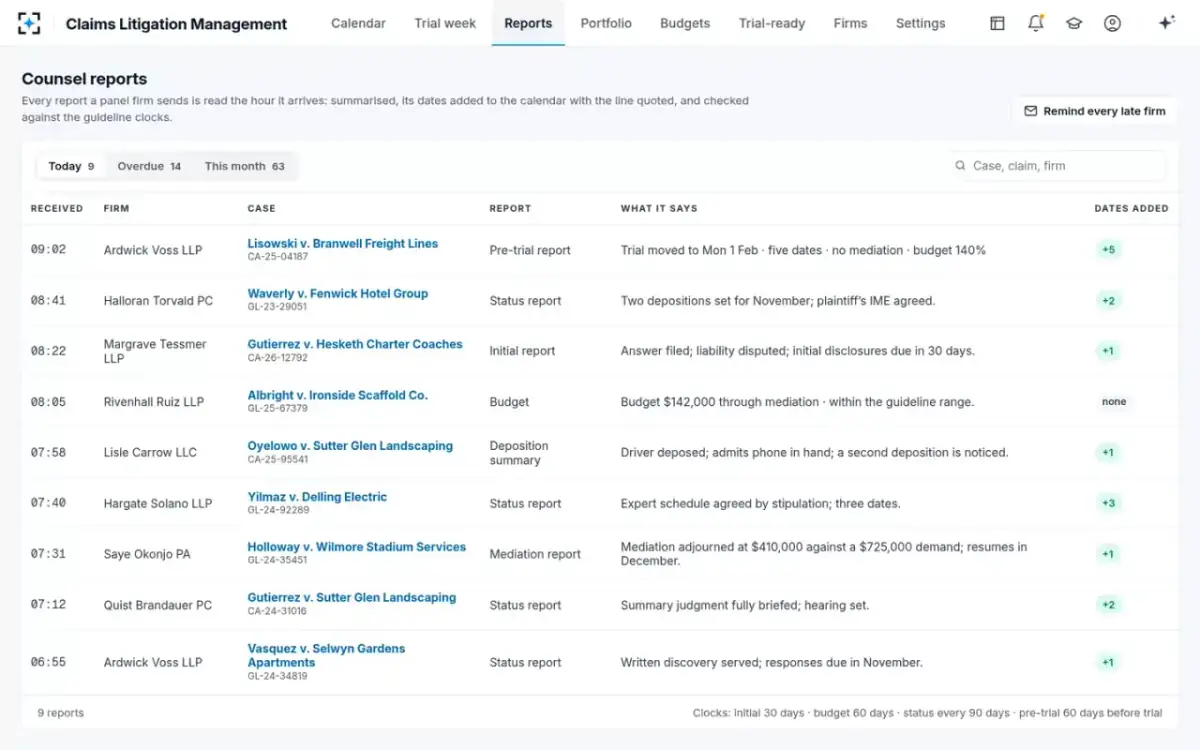This screenshot has width=1200, height=750.
Task: Open Waverly v. Fenwick Hotel Group case
Action: click(x=338, y=293)
